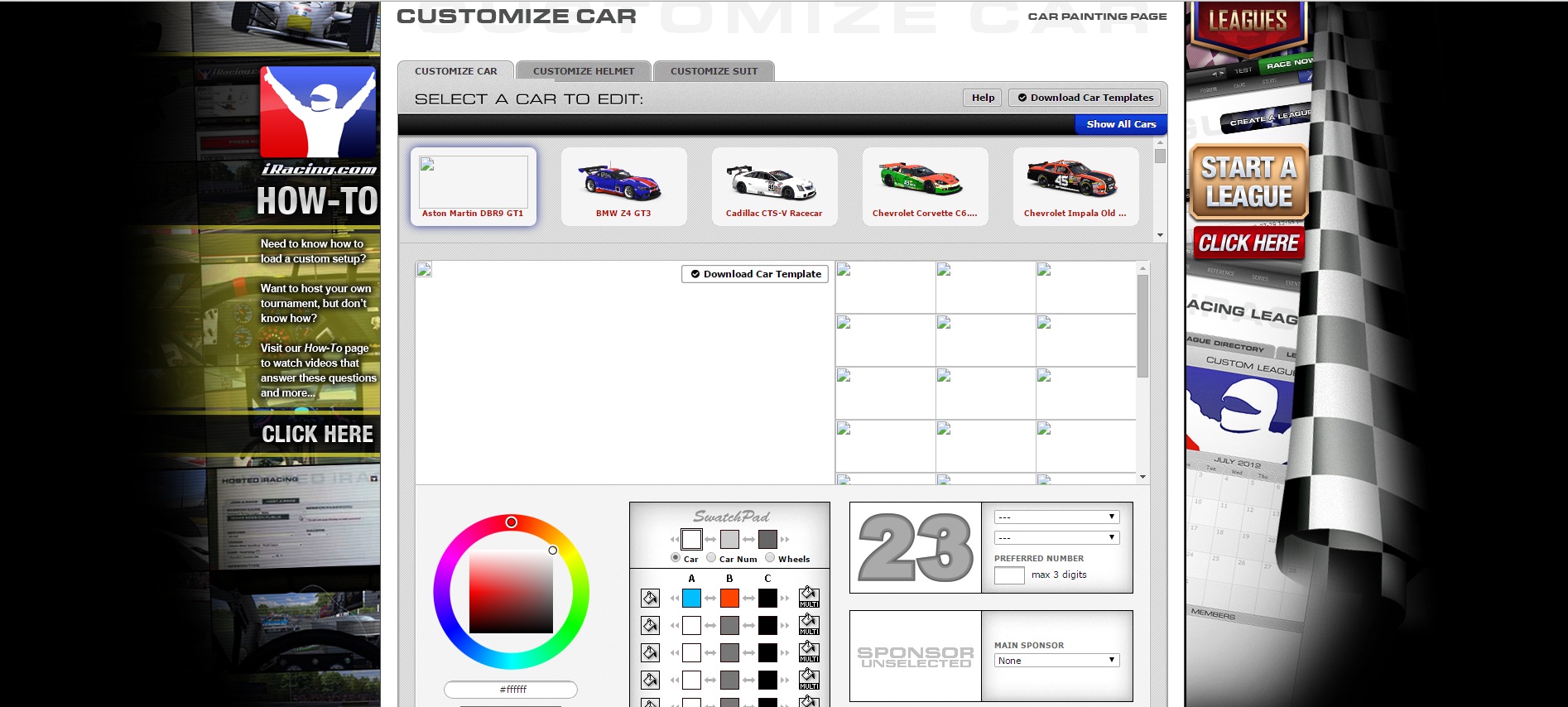Click CLICK HERE on the How-To banner
This screenshot has height=707, width=1568.
pos(318,435)
